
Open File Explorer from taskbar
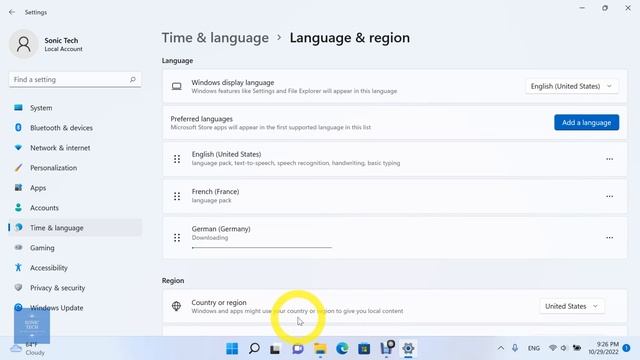point(320,349)
